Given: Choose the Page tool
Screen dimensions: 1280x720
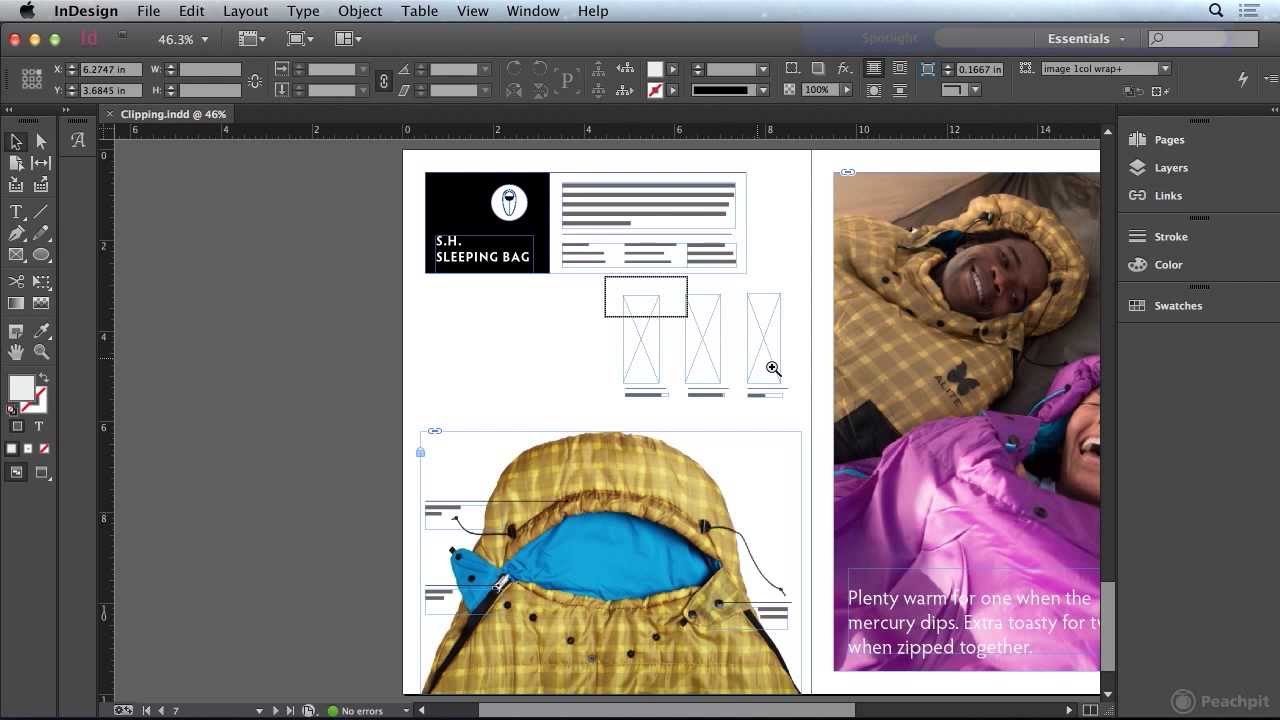Looking at the screenshot, I should pos(16,163).
